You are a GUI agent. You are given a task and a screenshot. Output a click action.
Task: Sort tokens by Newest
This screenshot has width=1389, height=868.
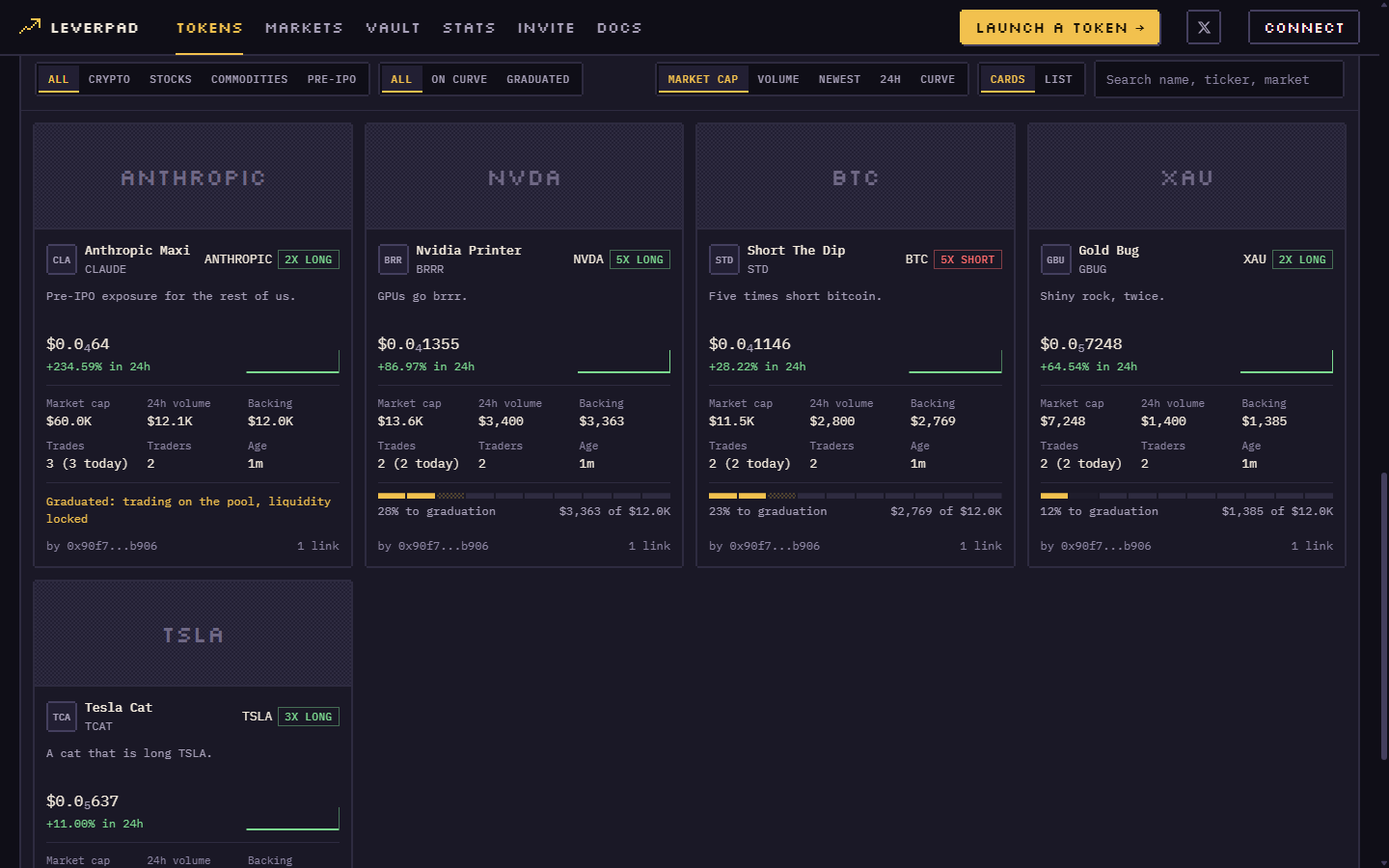point(839,79)
